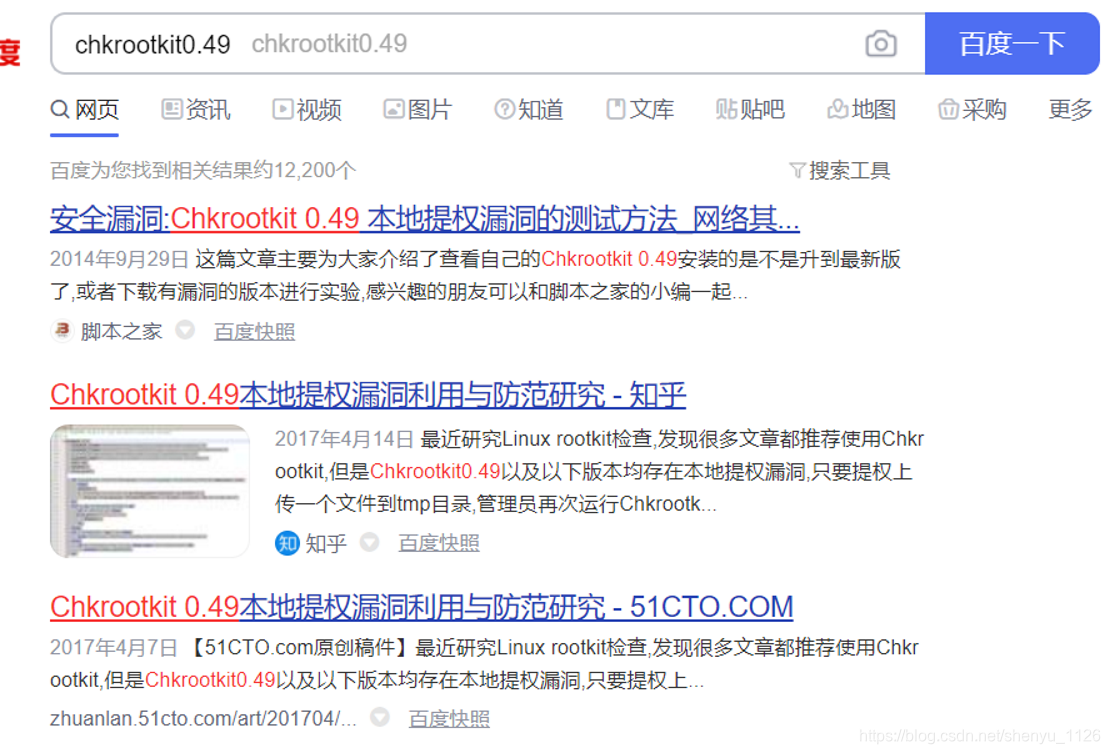1110x754 pixels.
Task: Click the 2017年4月14日 snippet date
Action: coord(344,439)
